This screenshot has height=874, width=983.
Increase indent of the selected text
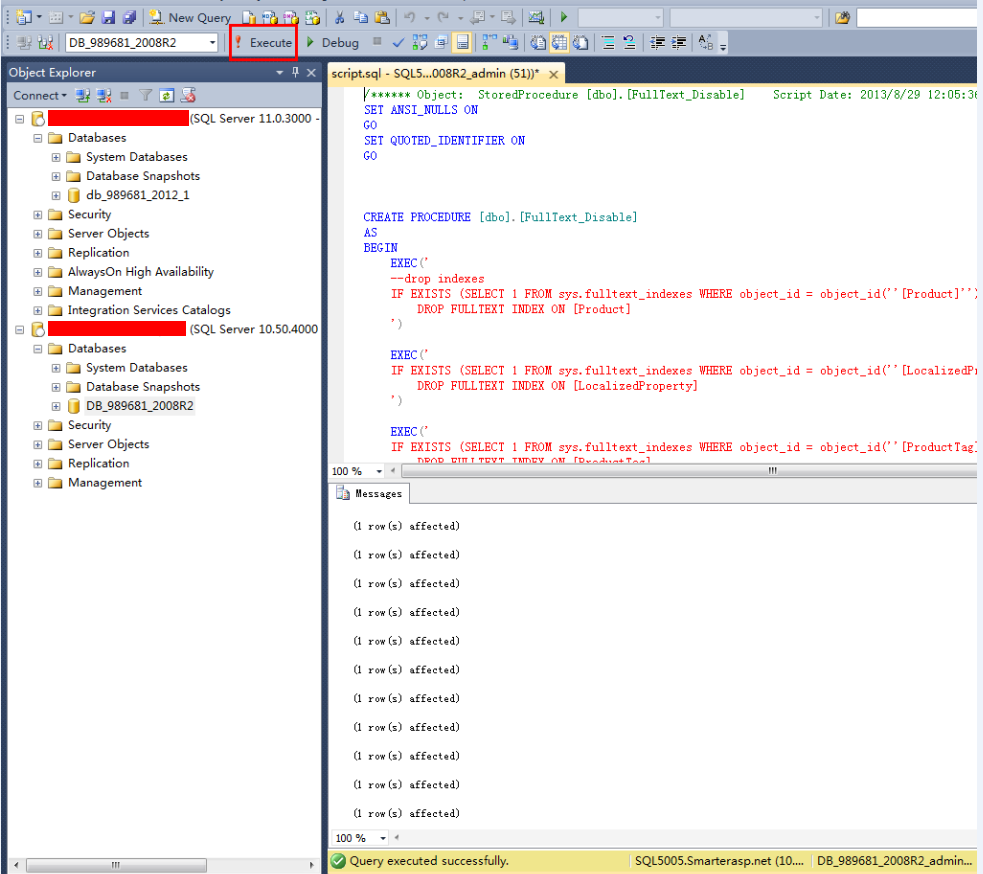(x=676, y=42)
